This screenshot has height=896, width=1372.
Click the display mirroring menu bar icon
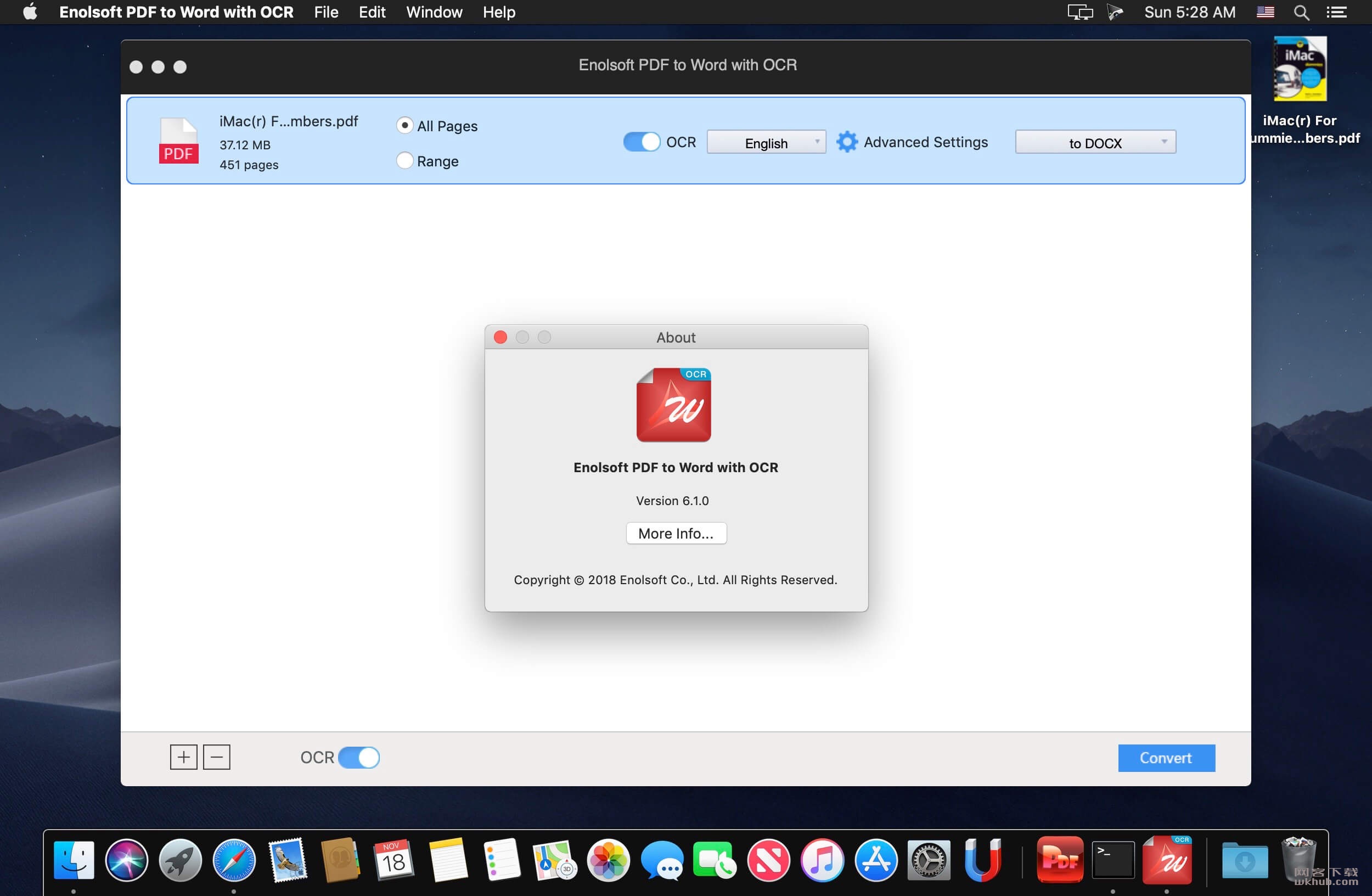point(1079,12)
